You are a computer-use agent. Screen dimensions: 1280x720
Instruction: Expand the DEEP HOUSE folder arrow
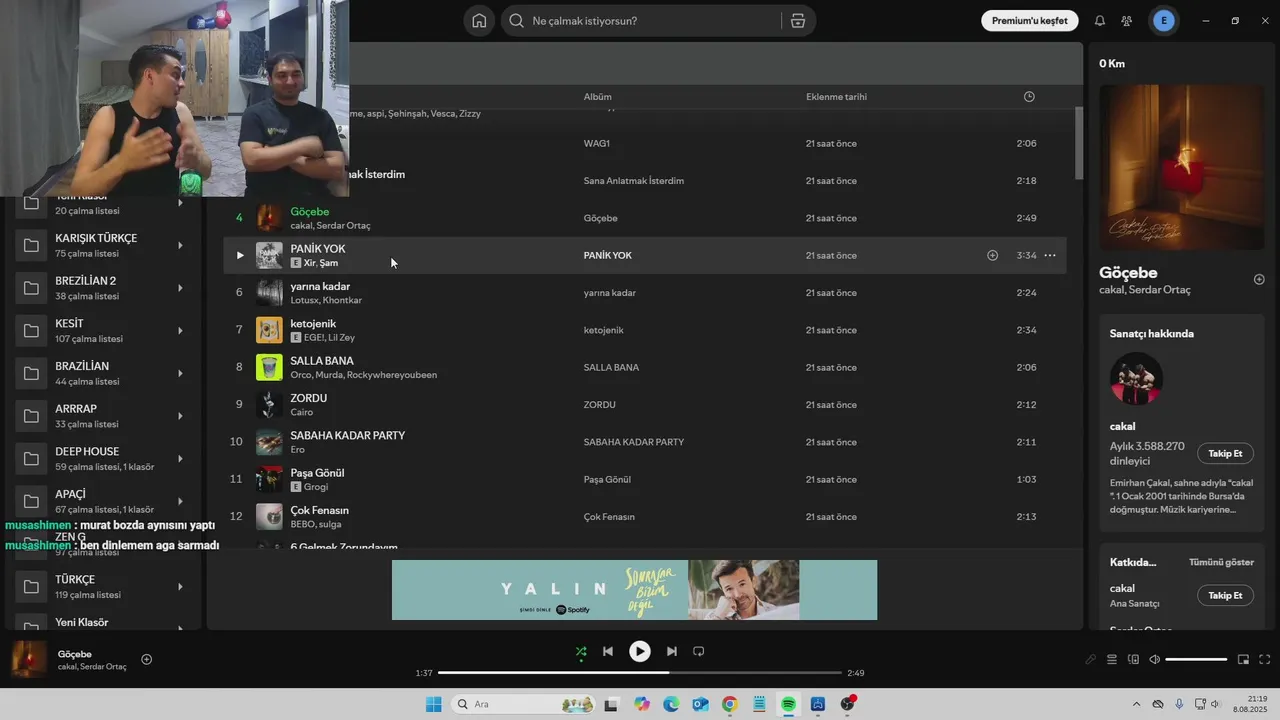point(180,459)
